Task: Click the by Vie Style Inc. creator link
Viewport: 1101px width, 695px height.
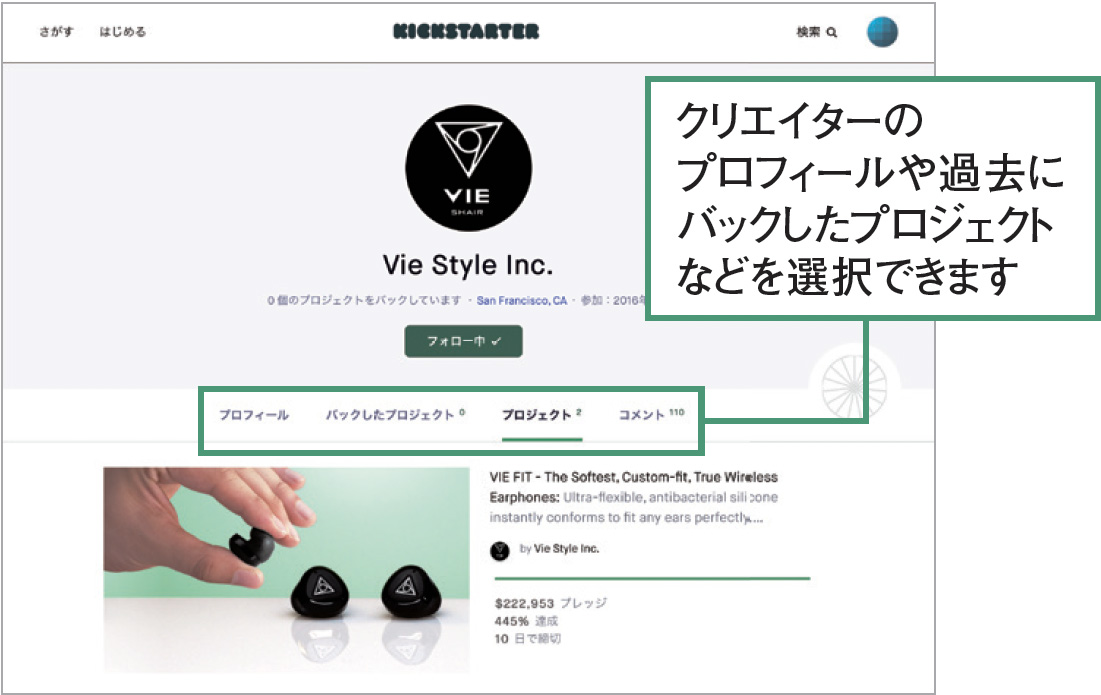Action: tap(559, 549)
